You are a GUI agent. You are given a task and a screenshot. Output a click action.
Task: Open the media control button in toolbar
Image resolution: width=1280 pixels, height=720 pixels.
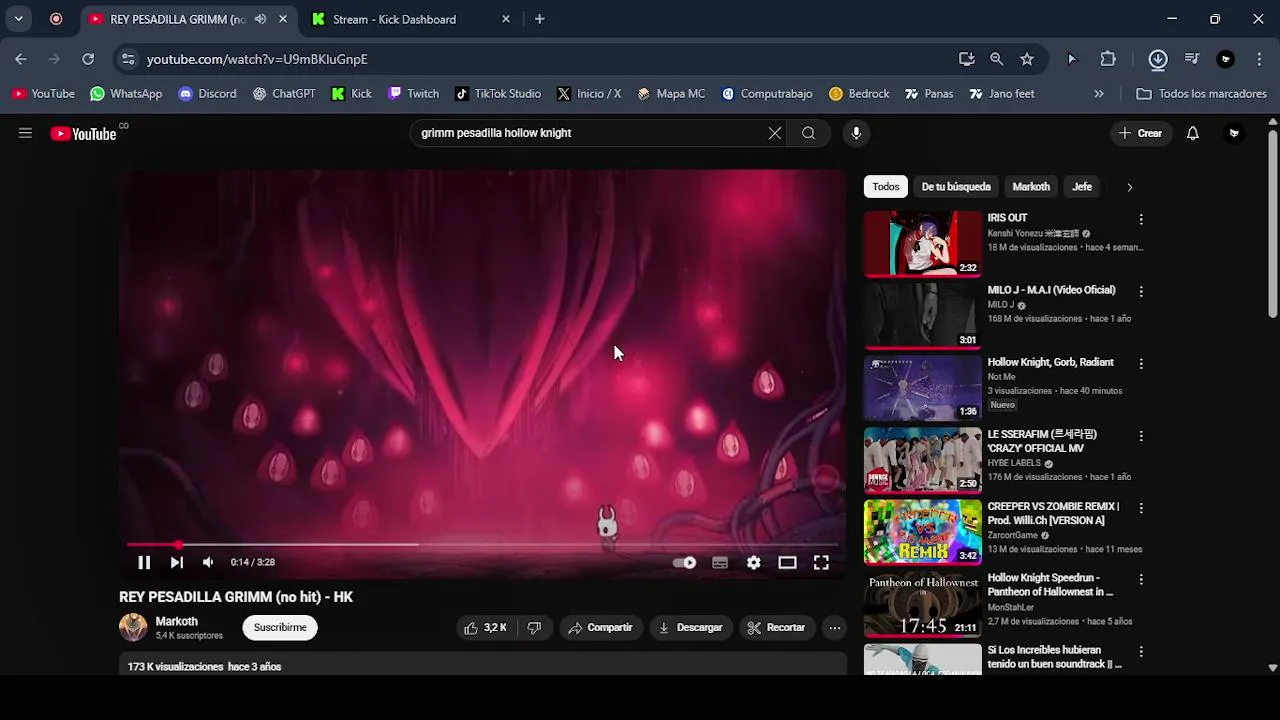tap(1192, 59)
